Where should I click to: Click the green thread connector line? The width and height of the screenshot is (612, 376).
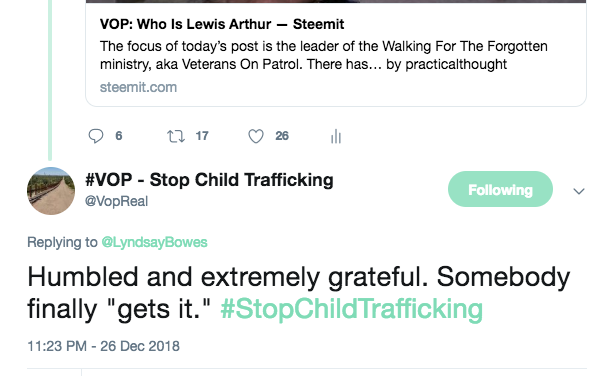pyautogui.click(x=50, y=80)
